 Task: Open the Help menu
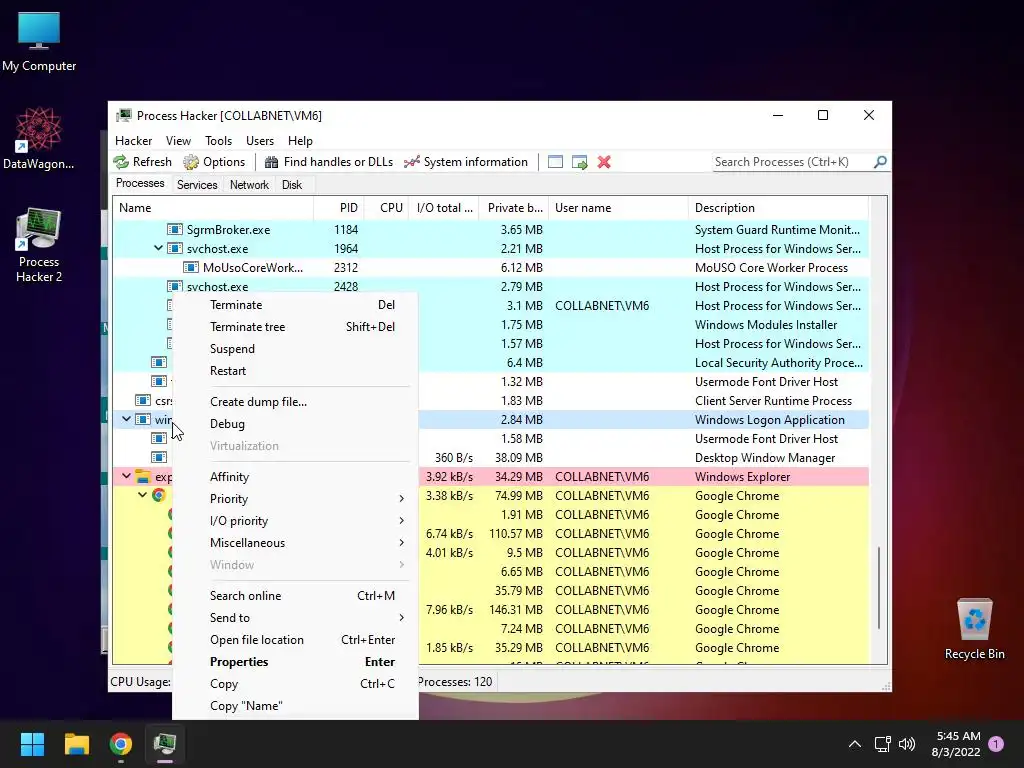tap(300, 140)
